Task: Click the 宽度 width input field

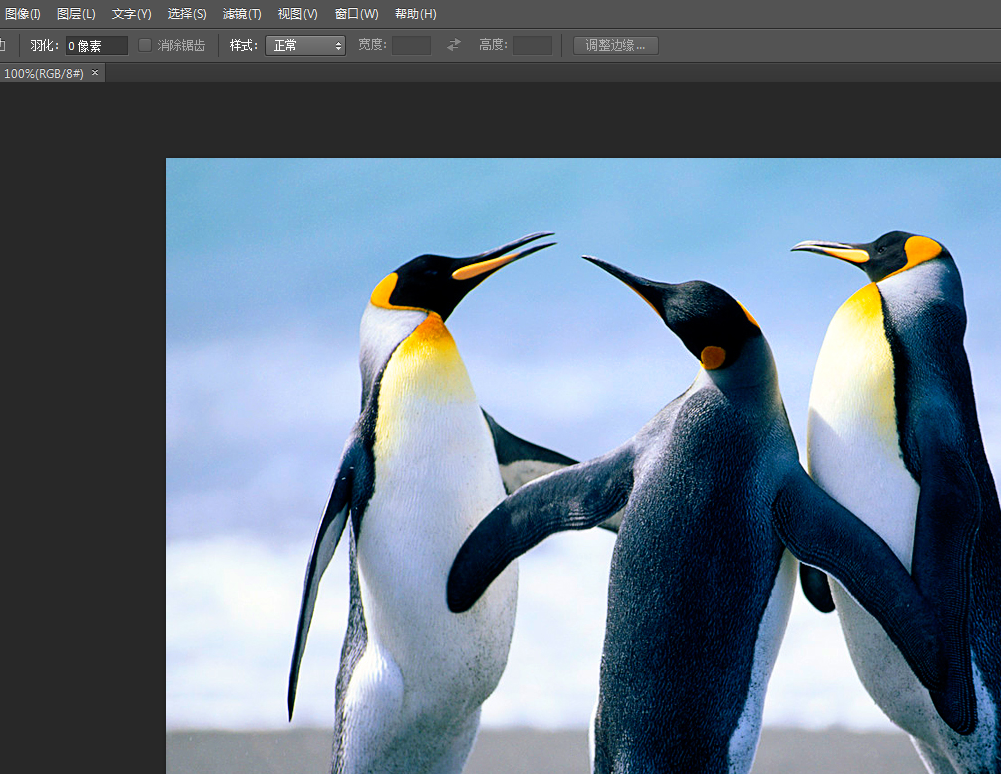Action: (411, 45)
